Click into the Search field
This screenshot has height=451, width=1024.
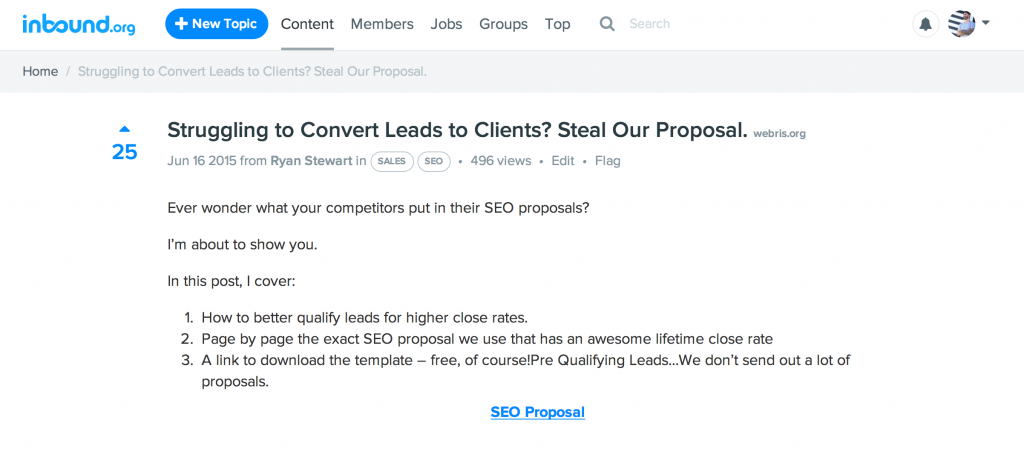pyautogui.click(x=700, y=24)
